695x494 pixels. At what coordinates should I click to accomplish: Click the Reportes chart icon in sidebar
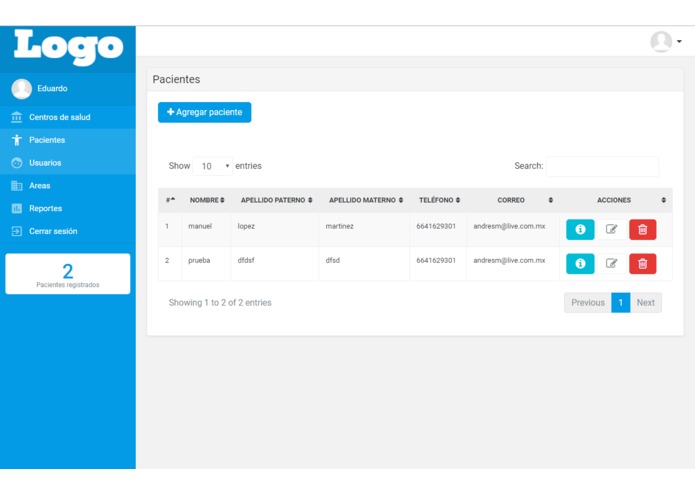point(16,208)
